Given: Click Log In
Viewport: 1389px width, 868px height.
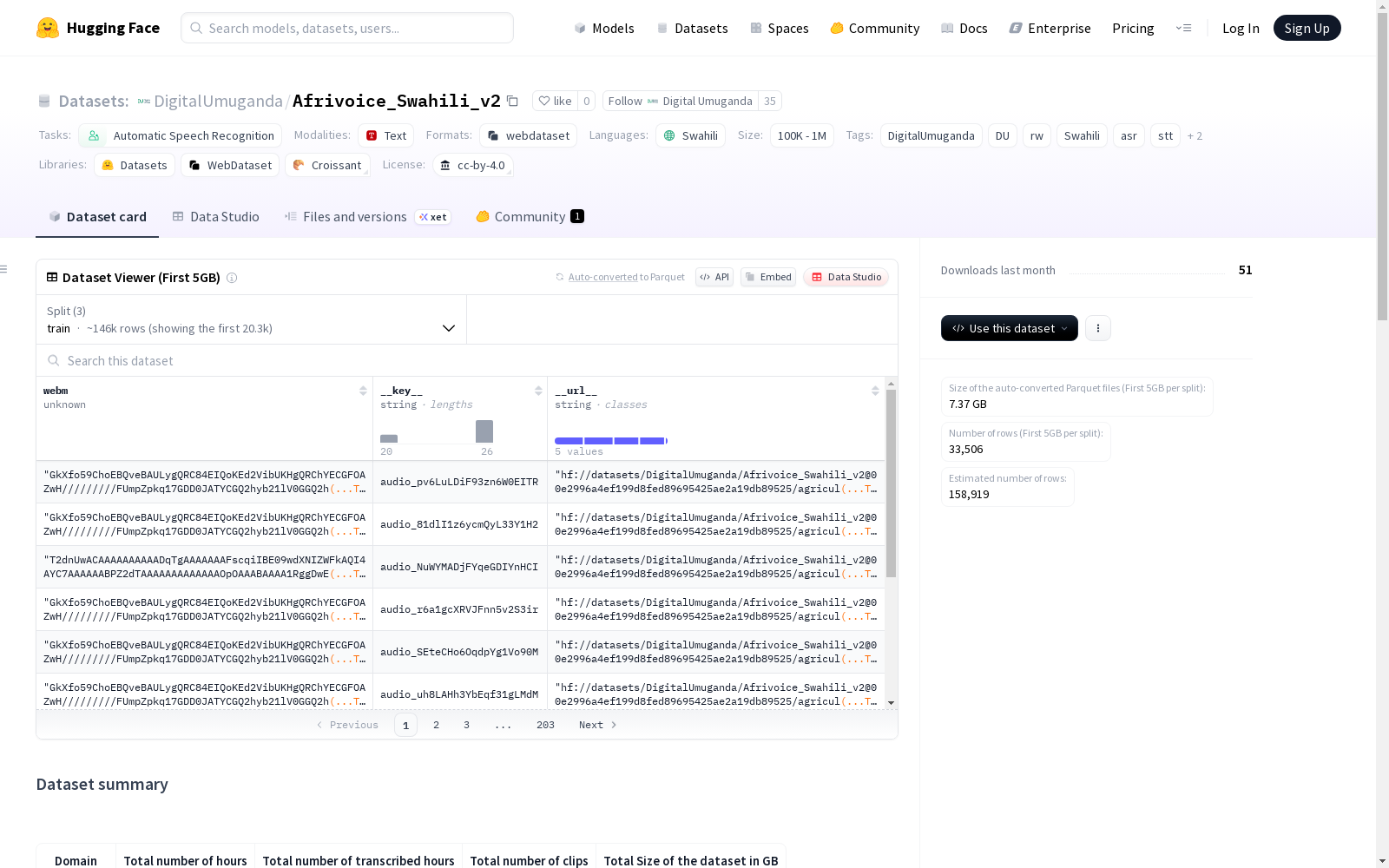Looking at the screenshot, I should coord(1241,28).
